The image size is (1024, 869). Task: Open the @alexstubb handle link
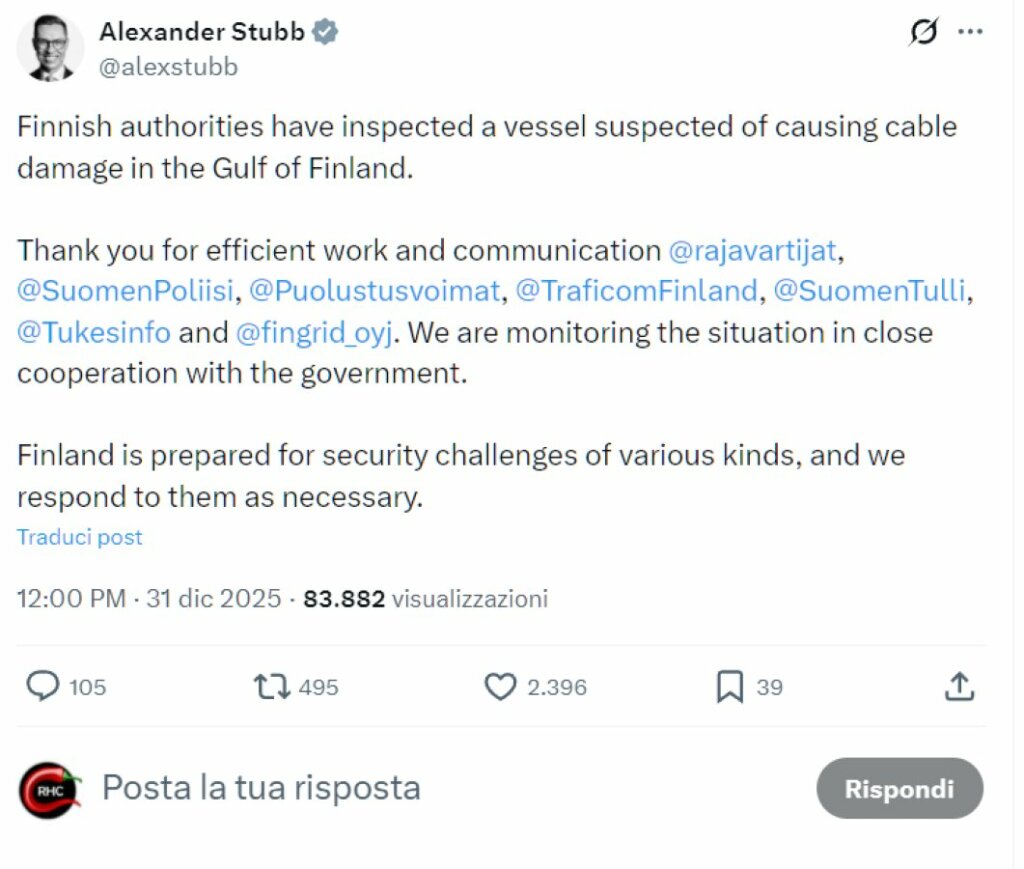[x=168, y=67]
